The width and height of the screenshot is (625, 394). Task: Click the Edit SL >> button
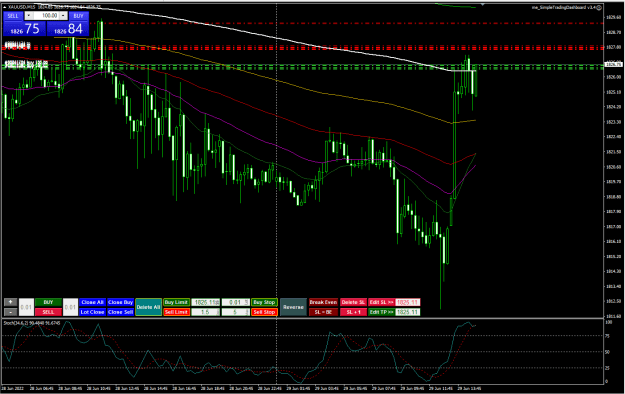(381, 302)
